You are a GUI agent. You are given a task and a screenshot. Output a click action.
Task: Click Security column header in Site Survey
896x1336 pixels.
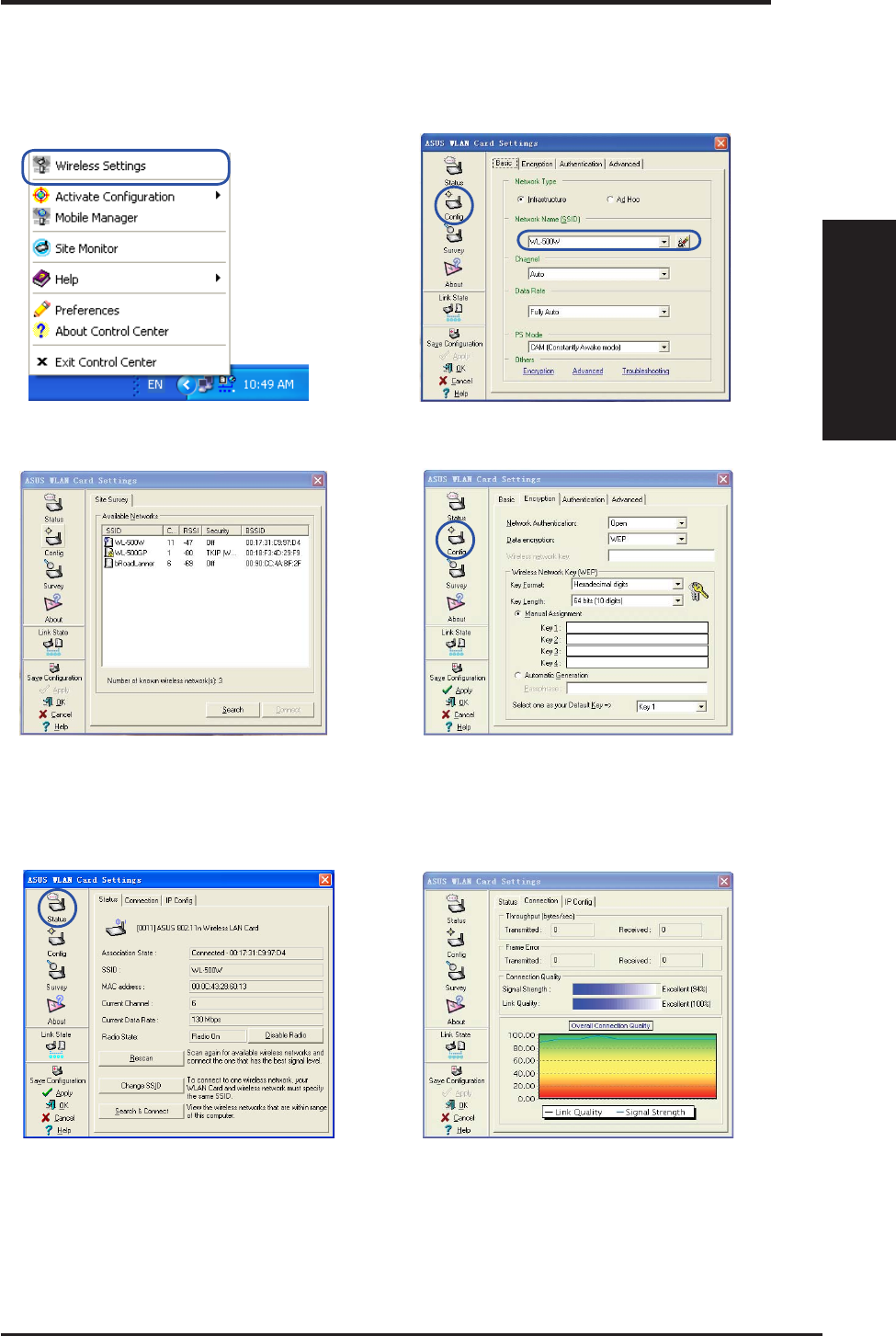(222, 531)
